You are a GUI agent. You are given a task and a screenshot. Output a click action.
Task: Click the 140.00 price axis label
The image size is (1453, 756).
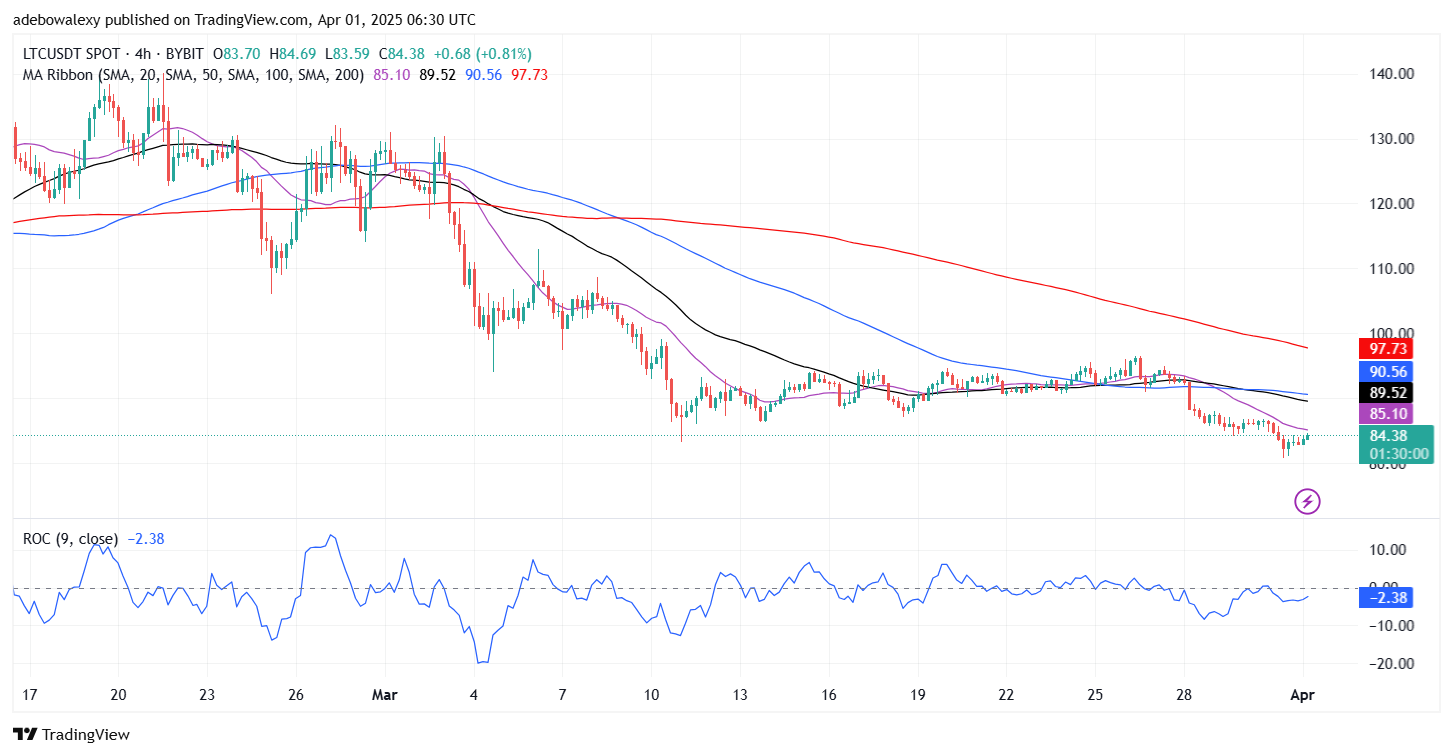click(x=1391, y=74)
